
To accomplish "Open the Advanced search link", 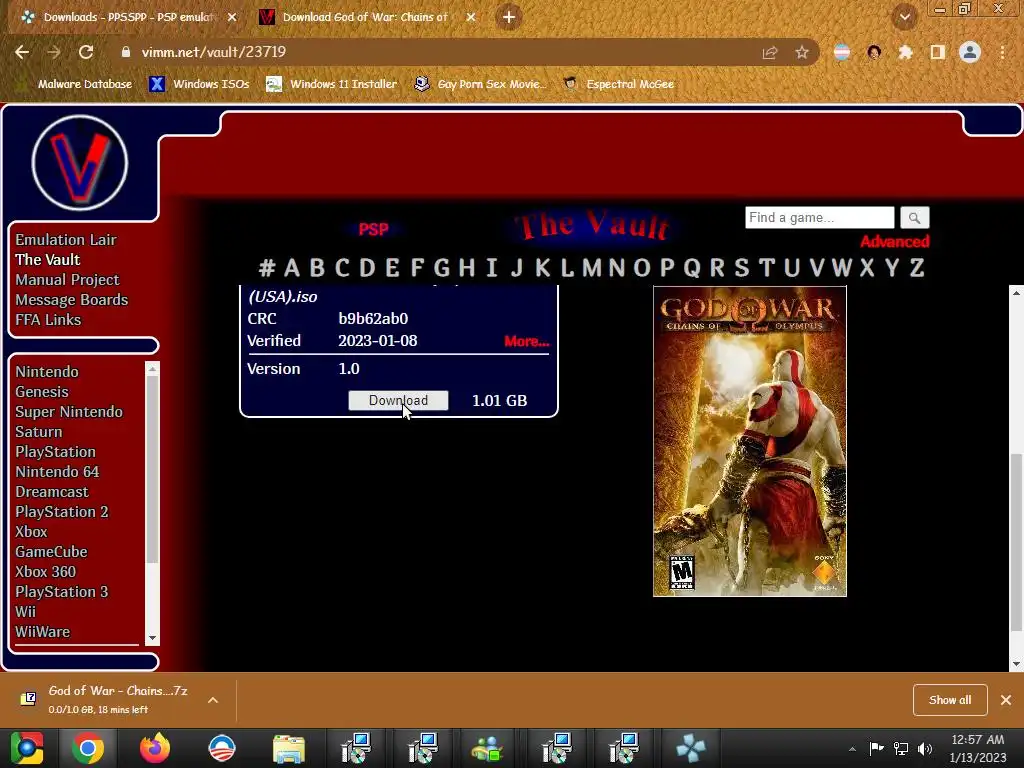I will coord(895,242).
